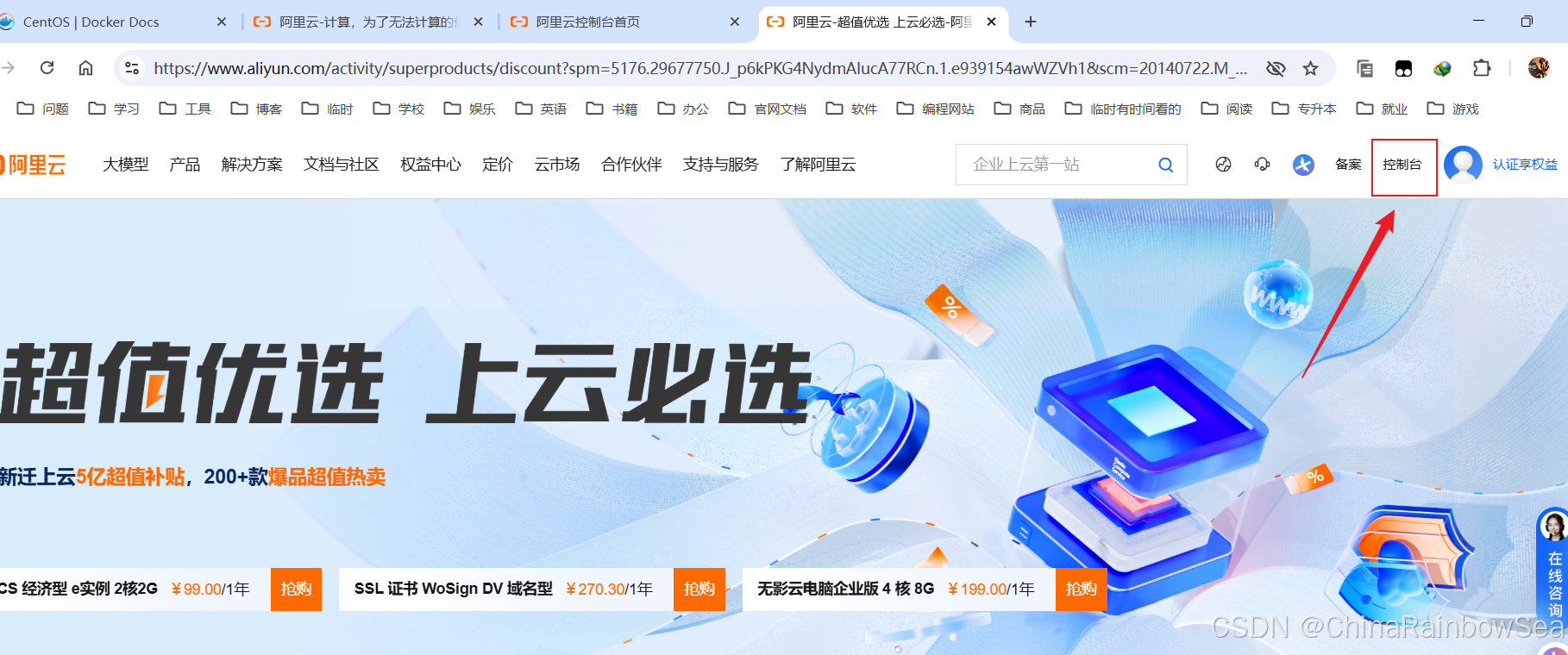
Task: Open the 权益中心 navigation item
Action: coord(430,165)
